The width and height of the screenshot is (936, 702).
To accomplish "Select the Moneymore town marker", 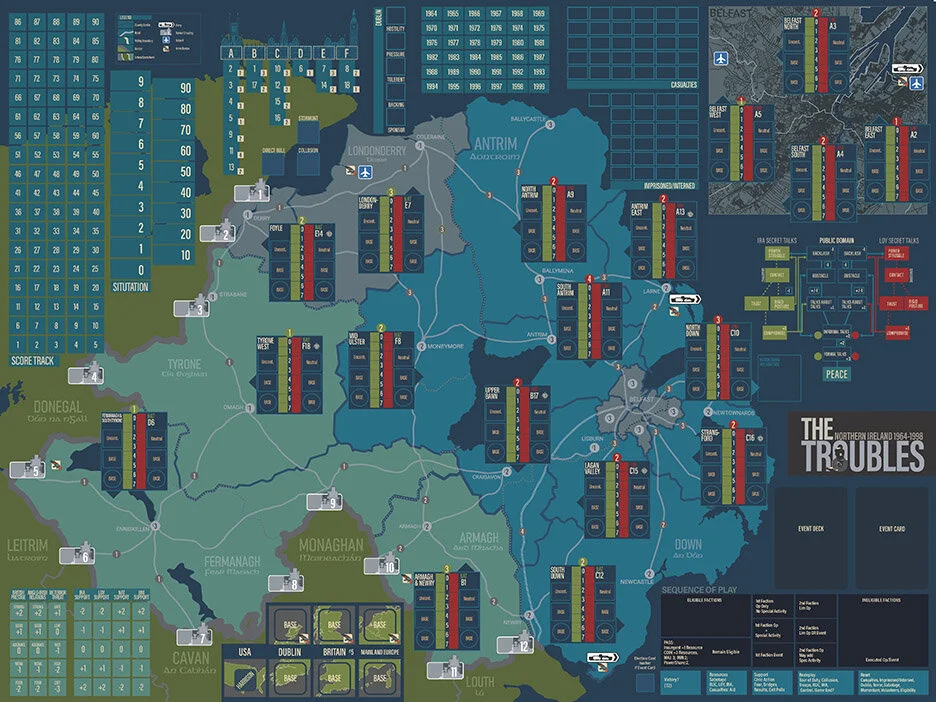I will click(421, 346).
